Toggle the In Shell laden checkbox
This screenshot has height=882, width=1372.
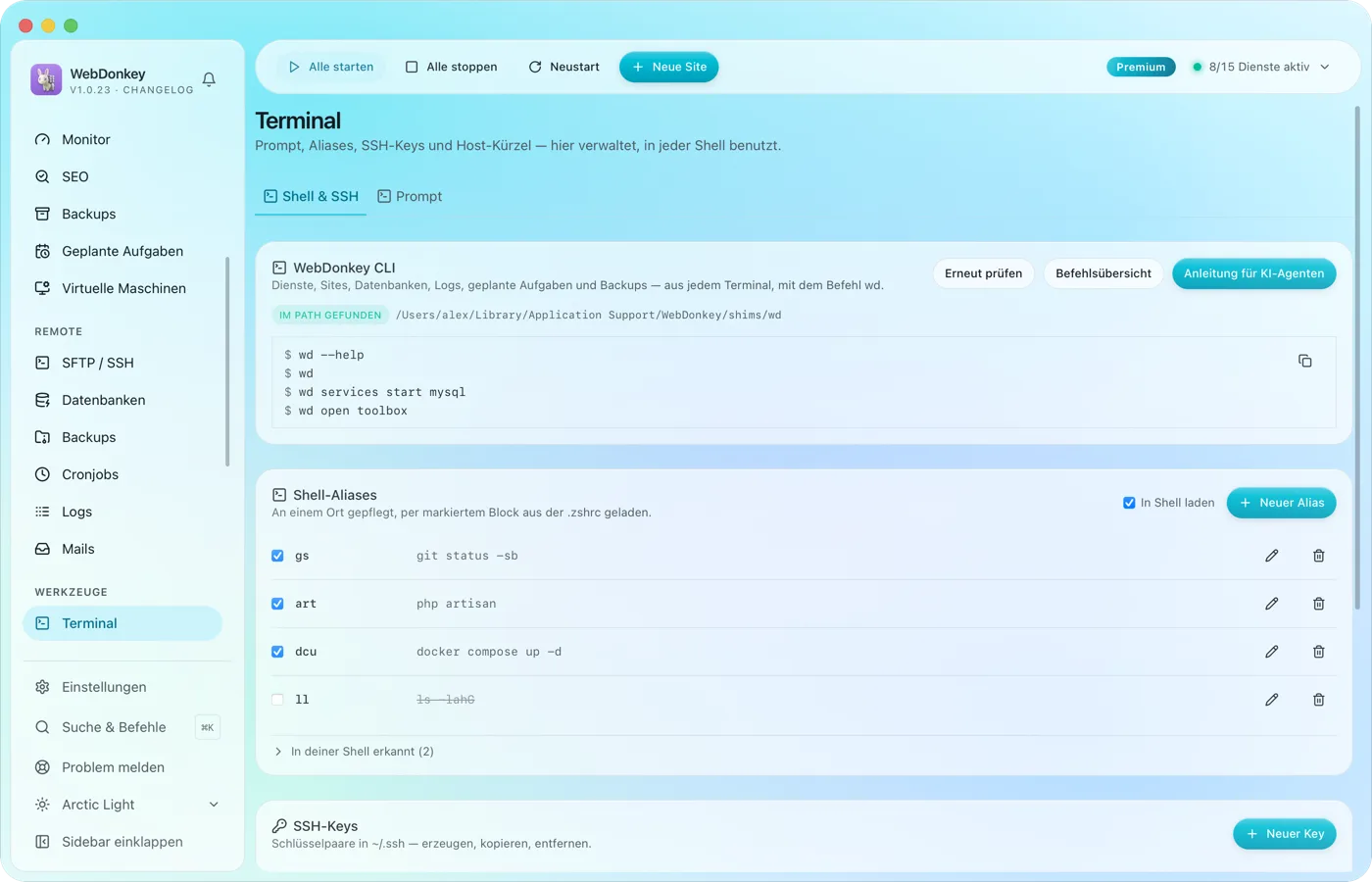[1129, 503]
